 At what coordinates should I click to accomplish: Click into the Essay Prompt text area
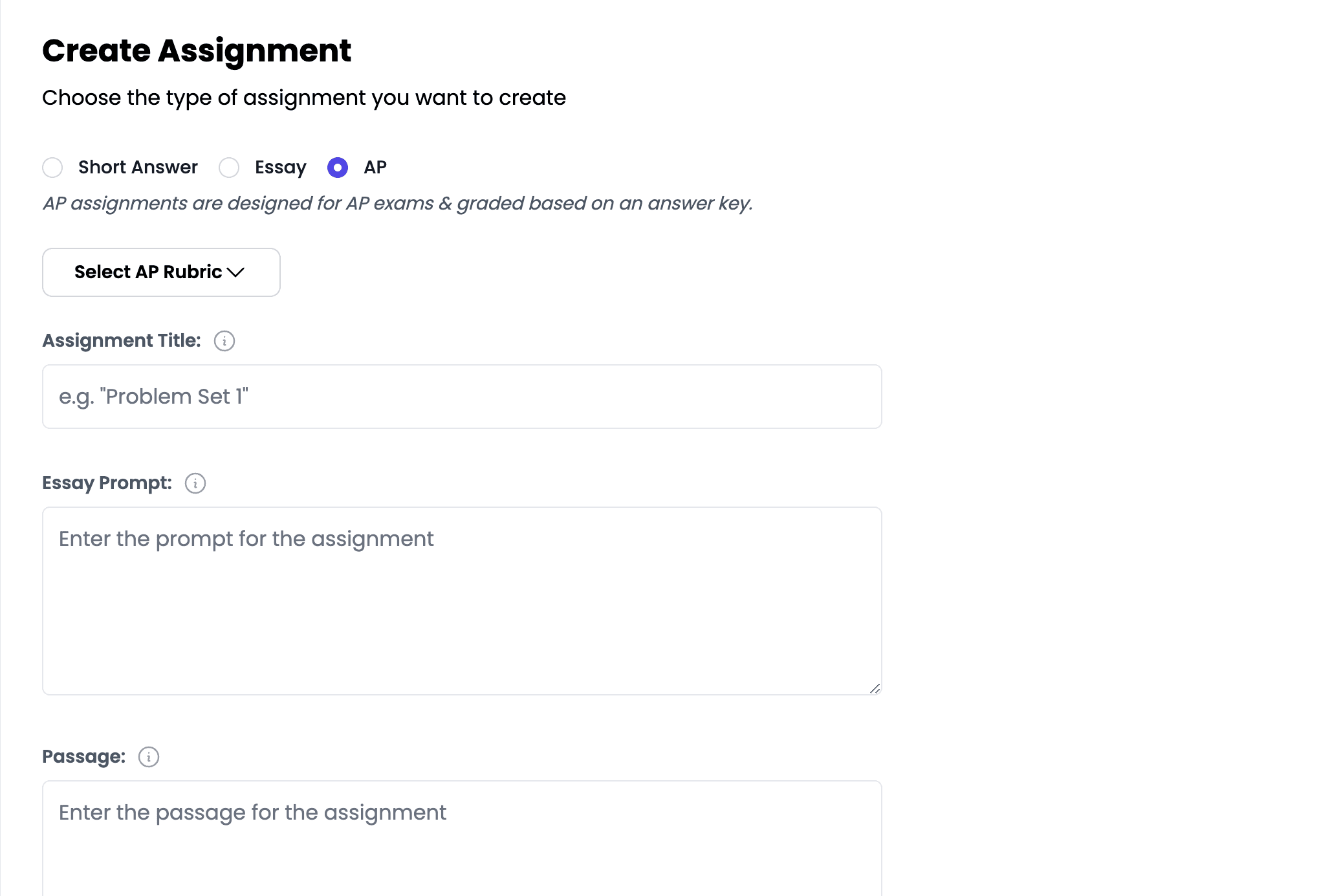[462, 601]
